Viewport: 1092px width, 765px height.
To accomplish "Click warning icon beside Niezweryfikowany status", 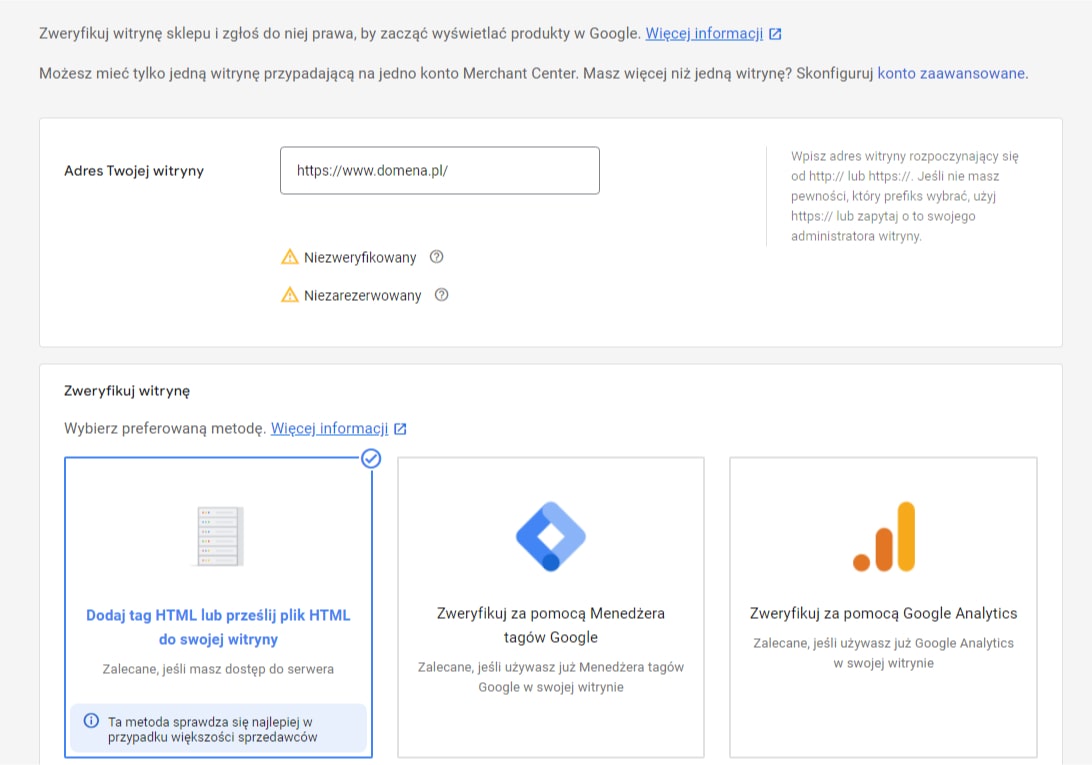I will pyautogui.click(x=290, y=257).
